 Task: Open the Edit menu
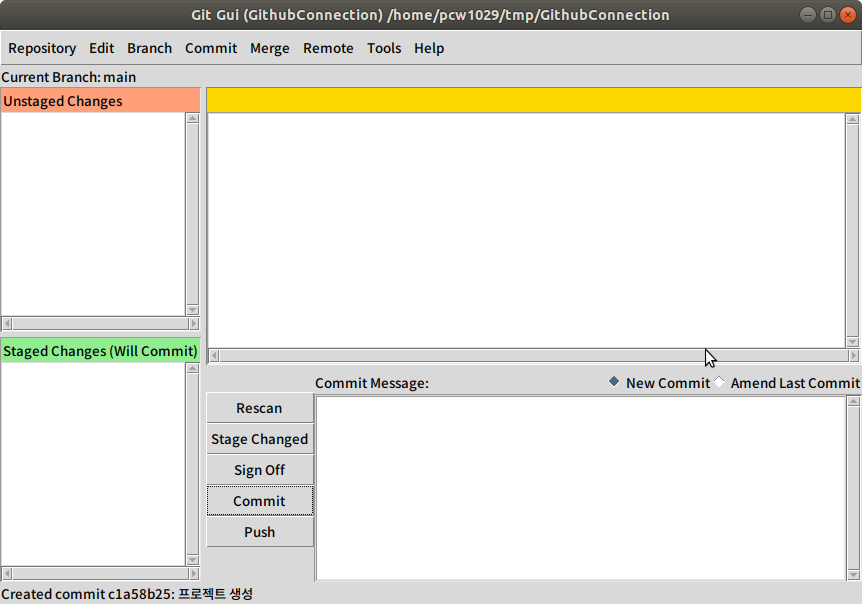(x=101, y=48)
